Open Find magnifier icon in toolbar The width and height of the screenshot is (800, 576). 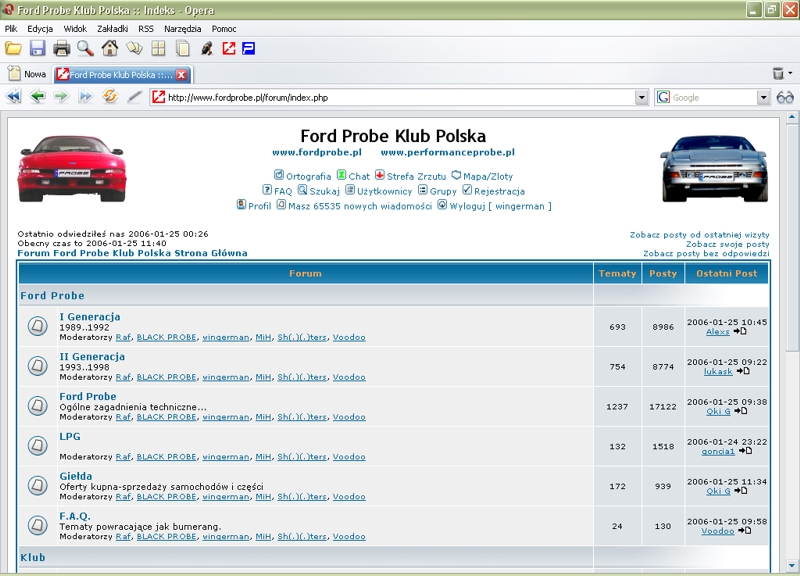coord(85,48)
